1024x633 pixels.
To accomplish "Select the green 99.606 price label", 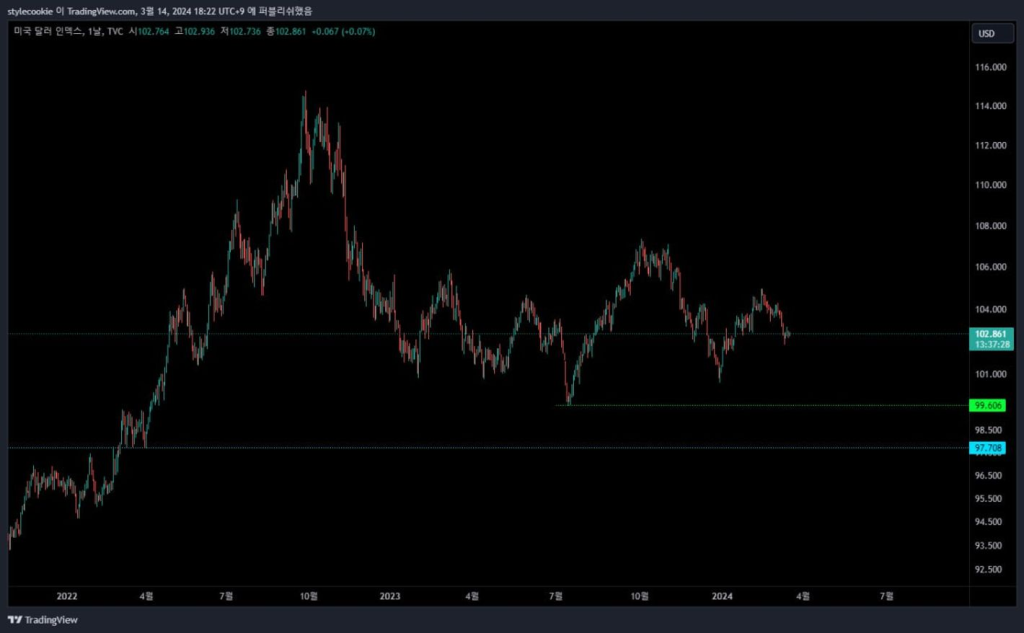I will (991, 405).
